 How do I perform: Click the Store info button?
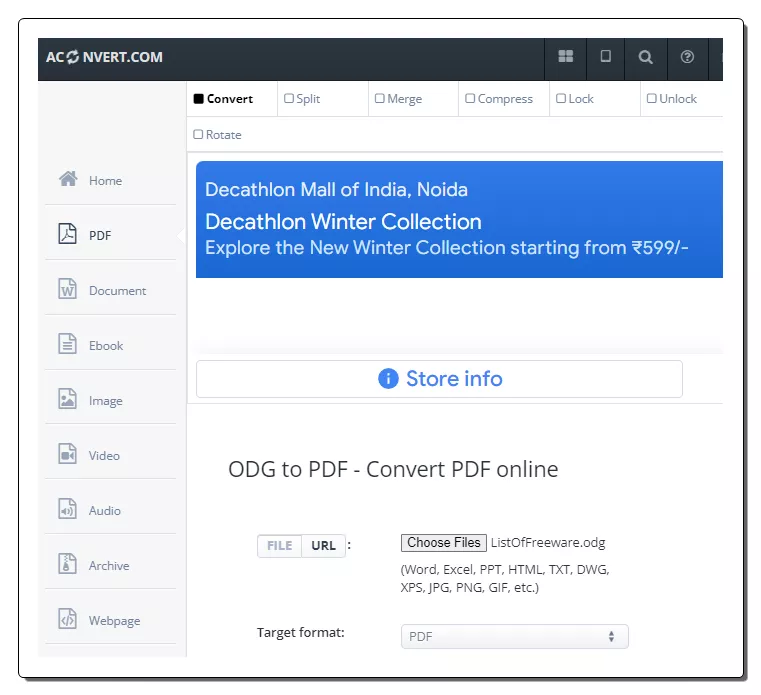[x=439, y=379]
